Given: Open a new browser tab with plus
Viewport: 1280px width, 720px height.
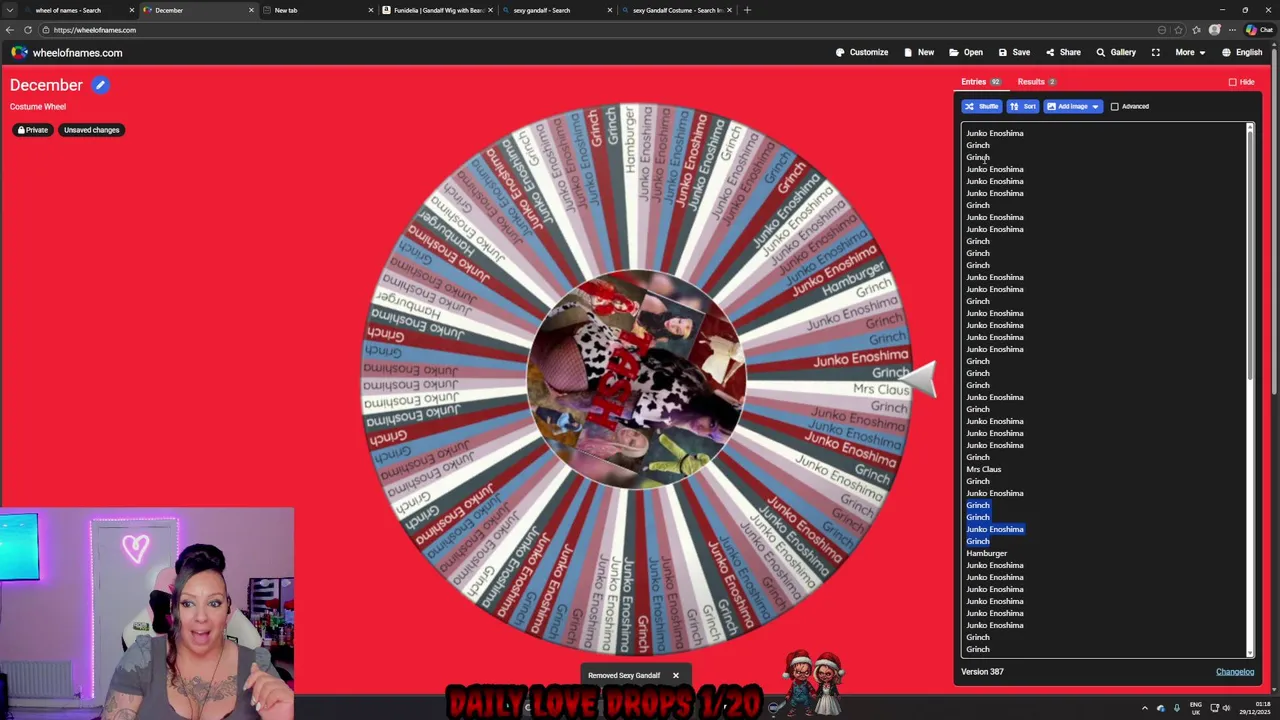Looking at the screenshot, I should click(747, 10).
